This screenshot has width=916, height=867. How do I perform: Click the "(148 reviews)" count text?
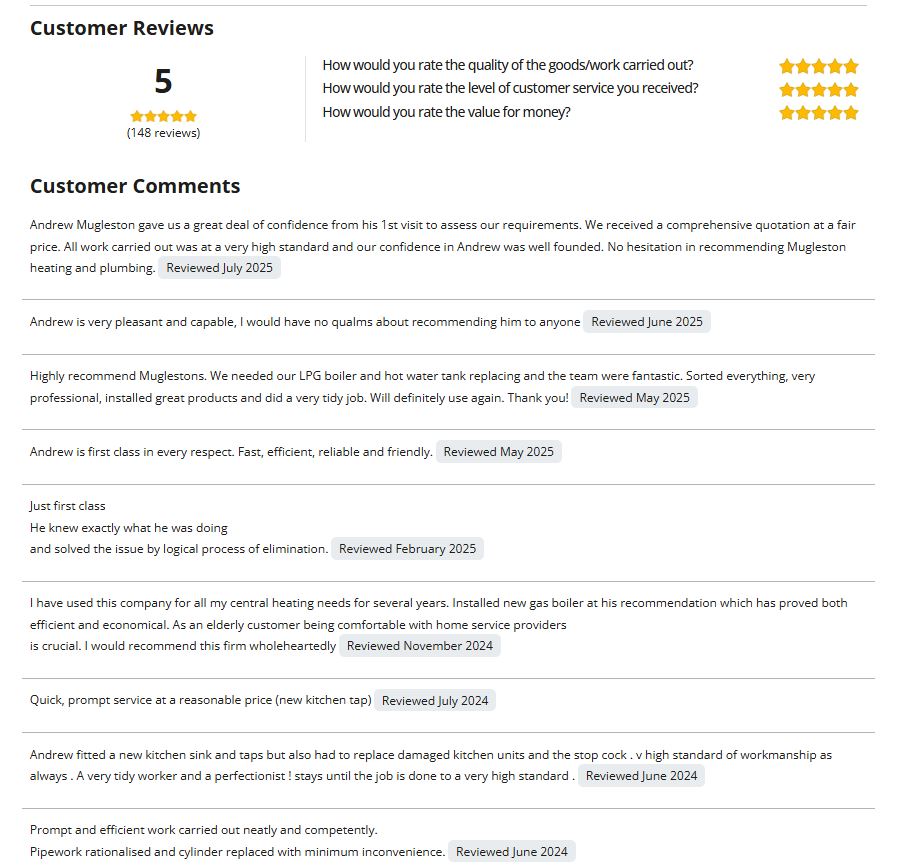tap(163, 133)
